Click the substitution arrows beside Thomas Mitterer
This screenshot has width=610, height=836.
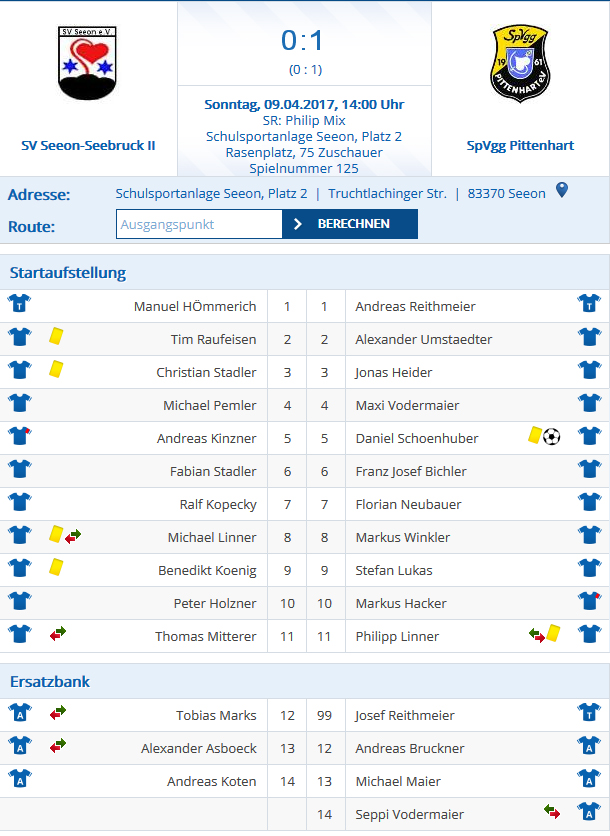coord(58,634)
